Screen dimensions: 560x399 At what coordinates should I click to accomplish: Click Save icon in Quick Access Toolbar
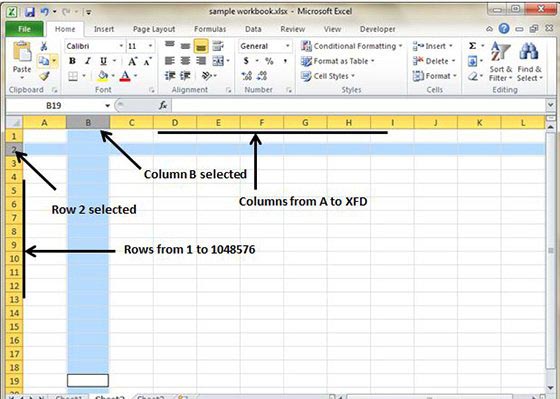pos(30,12)
